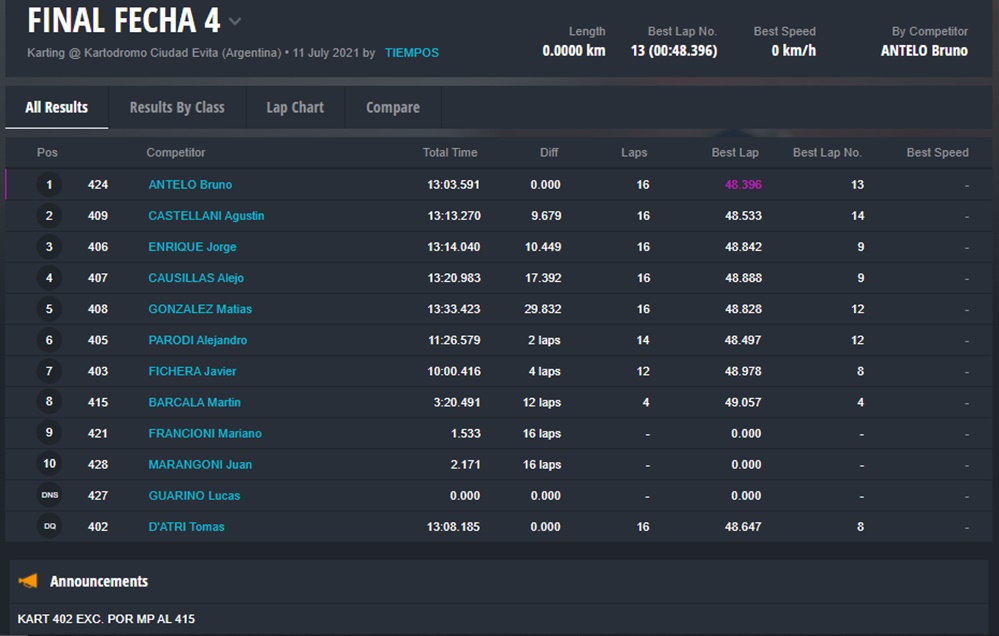Open GUARINO Lucas competitor link

(x=194, y=496)
